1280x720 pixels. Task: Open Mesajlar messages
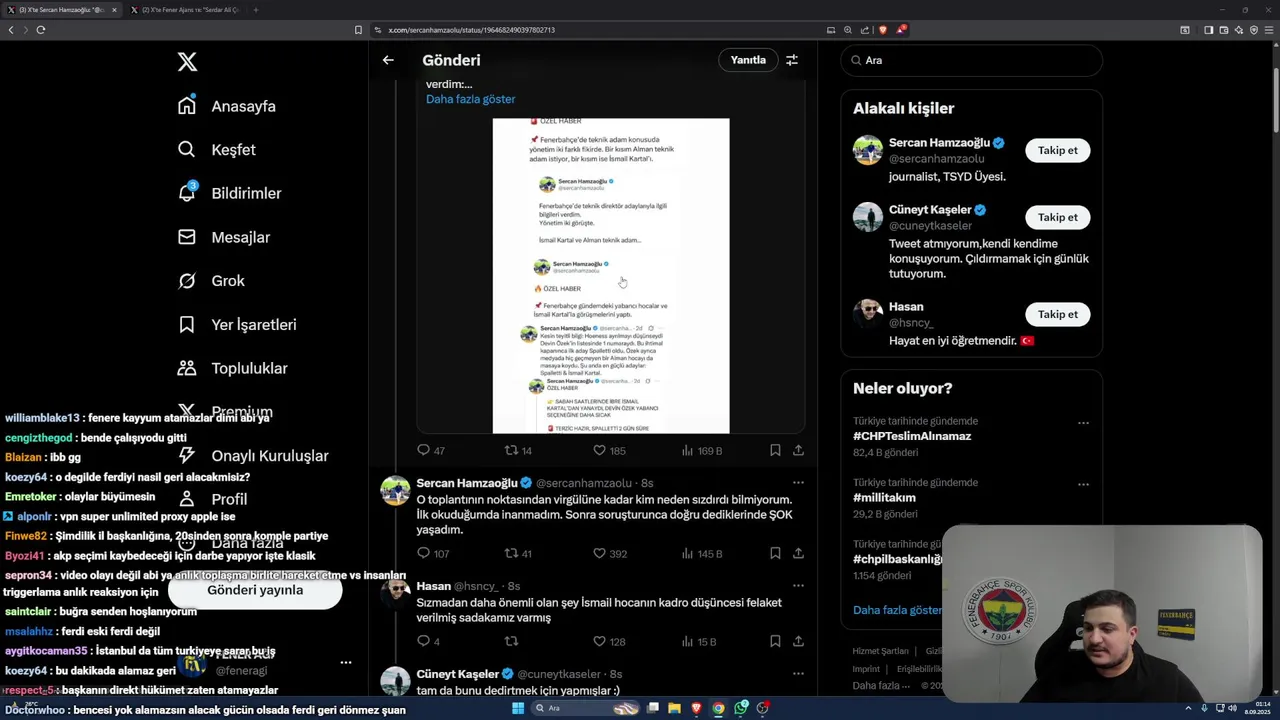coord(224,237)
